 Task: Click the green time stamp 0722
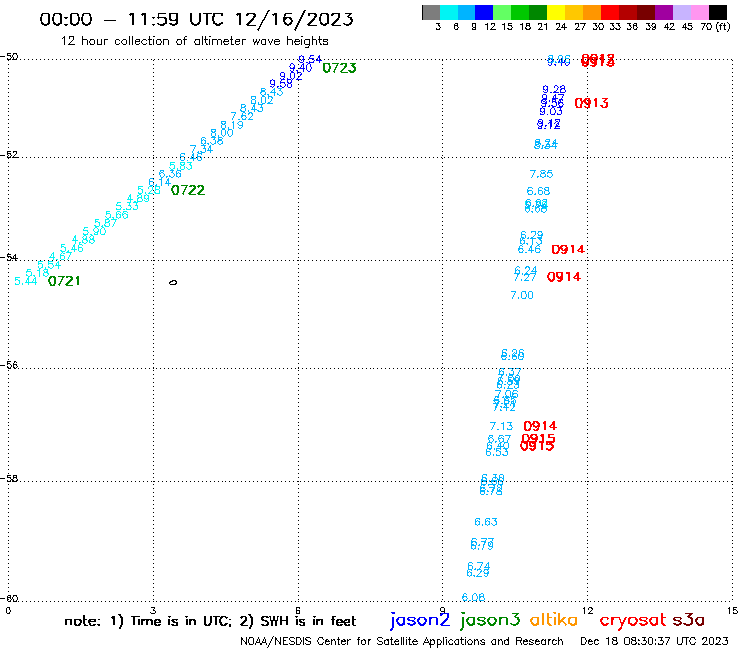(188, 190)
